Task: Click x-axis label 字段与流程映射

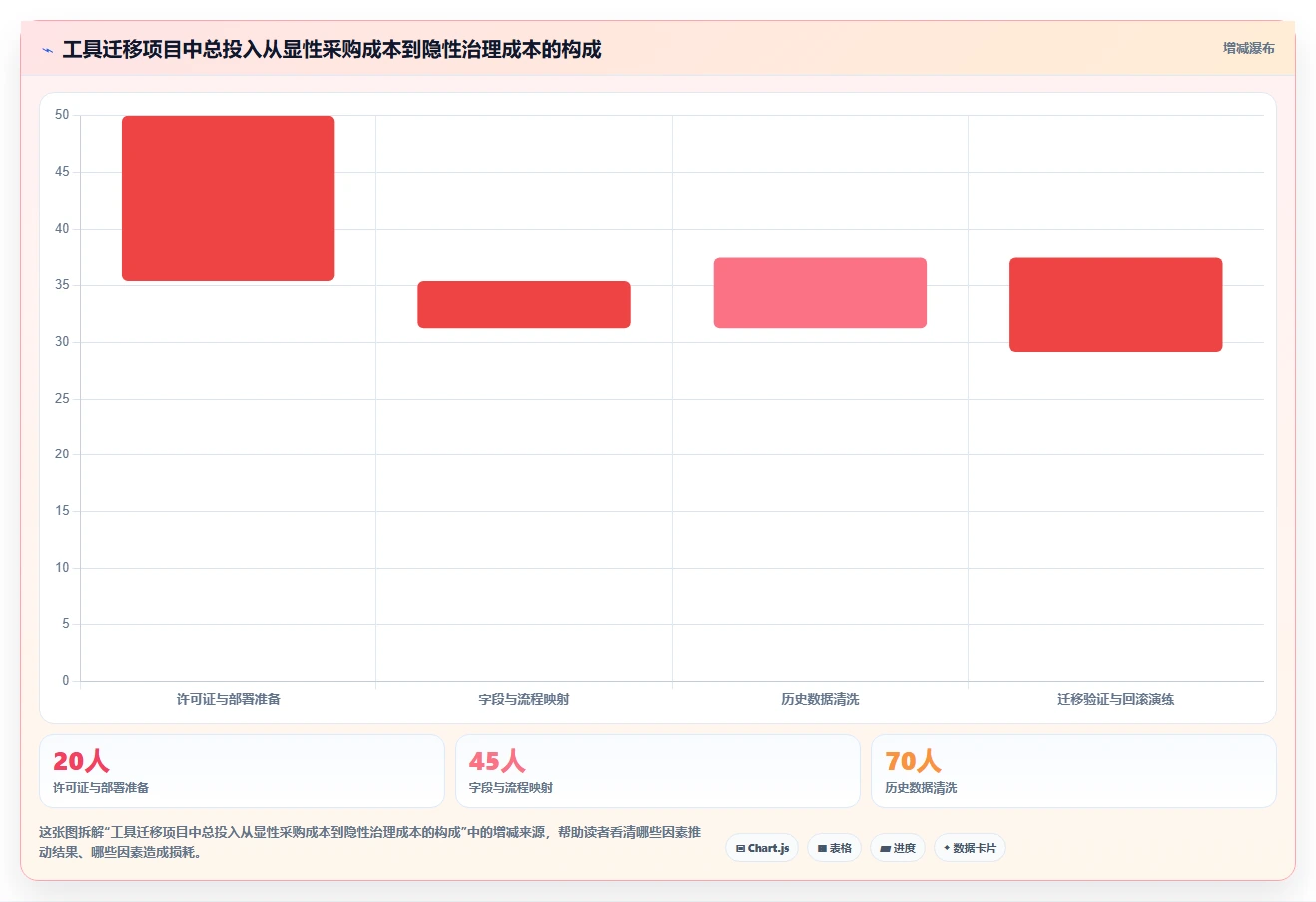Action: (x=524, y=699)
